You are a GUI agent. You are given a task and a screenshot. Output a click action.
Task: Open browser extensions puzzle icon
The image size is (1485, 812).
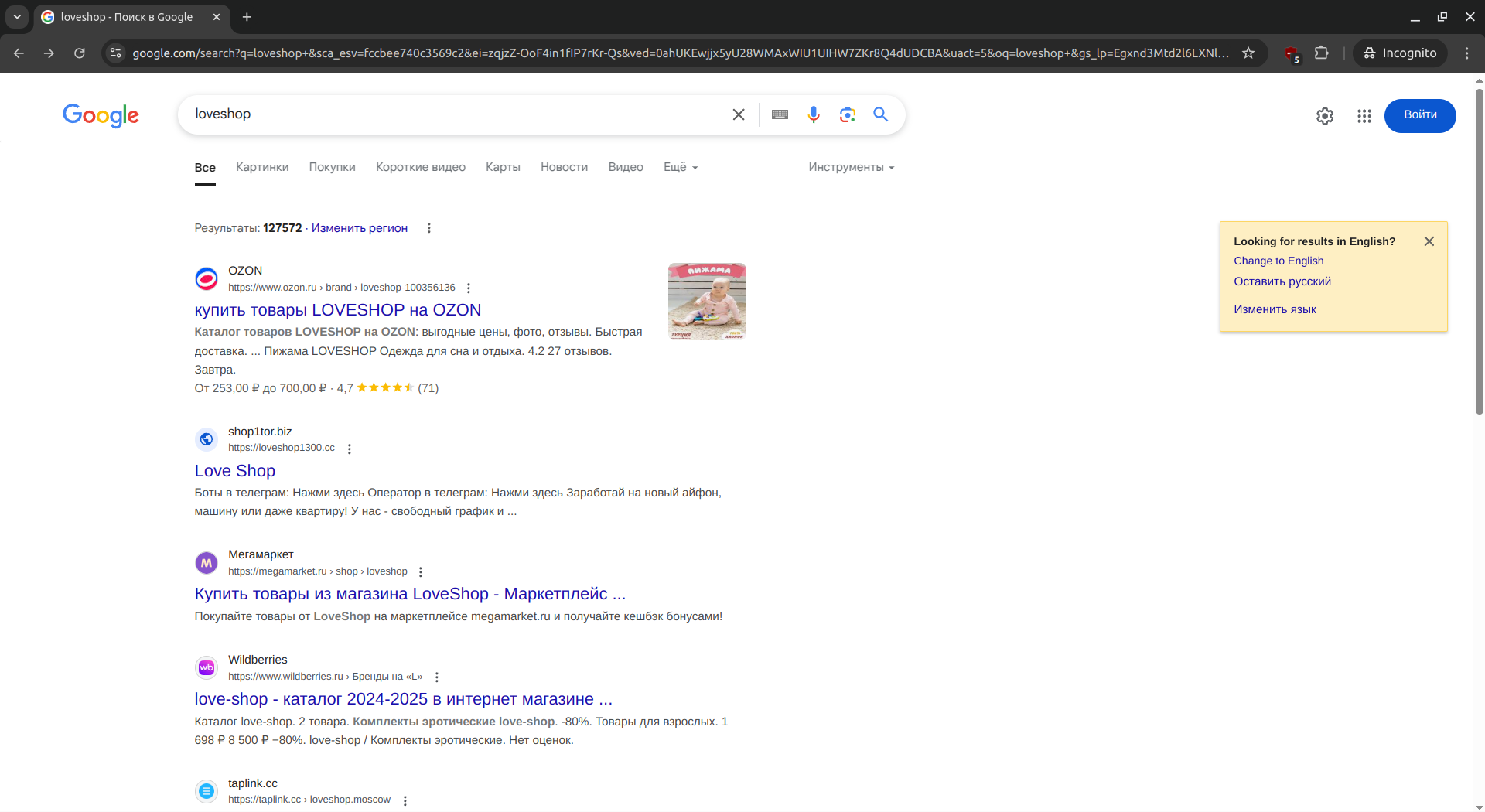click(1322, 53)
